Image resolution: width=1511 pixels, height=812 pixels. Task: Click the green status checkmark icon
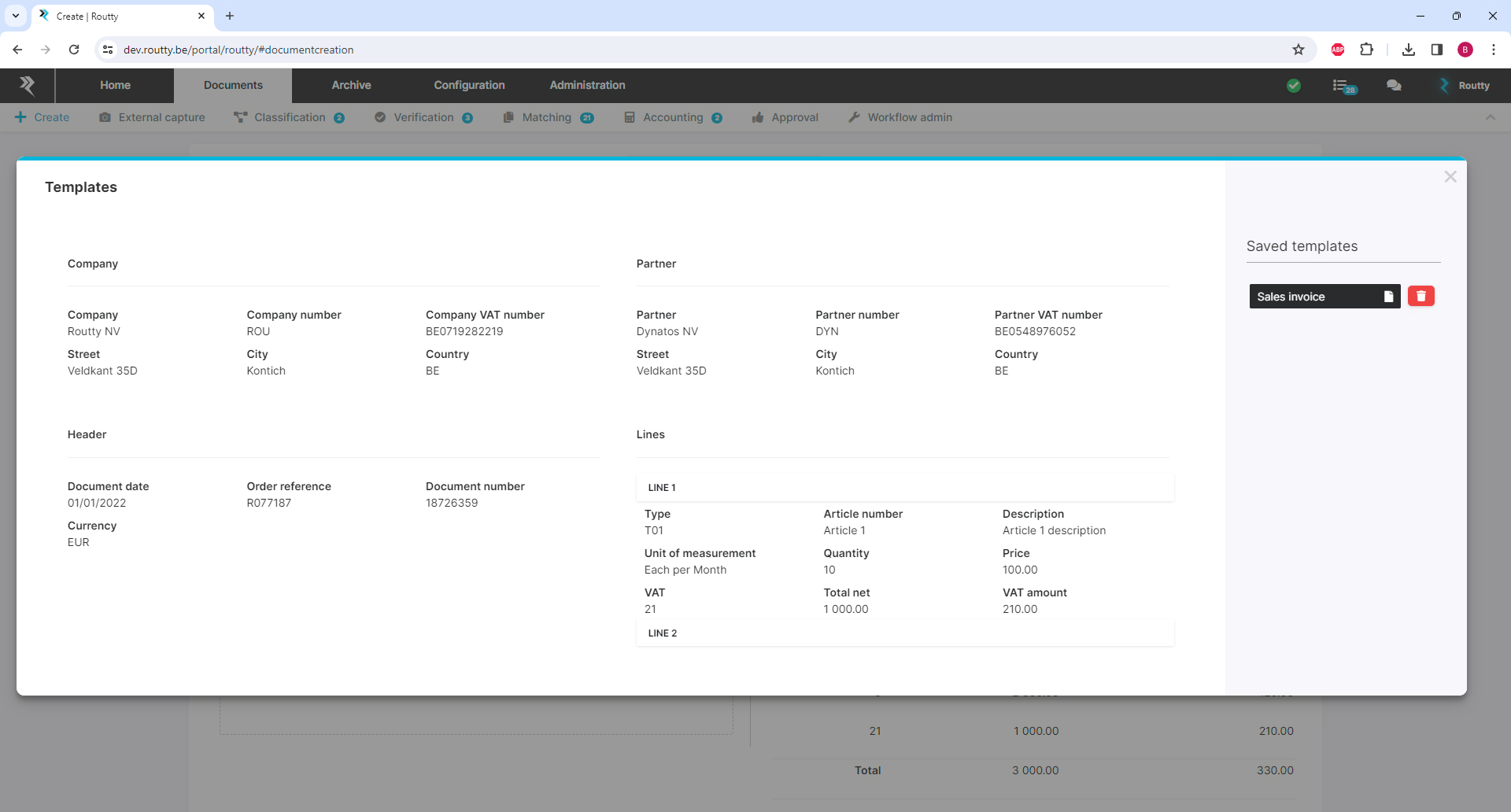(1293, 86)
